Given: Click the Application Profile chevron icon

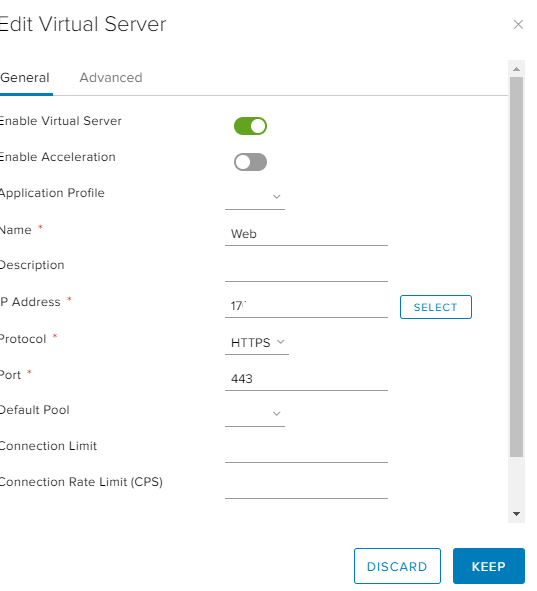Looking at the screenshot, I should click(x=277, y=197).
